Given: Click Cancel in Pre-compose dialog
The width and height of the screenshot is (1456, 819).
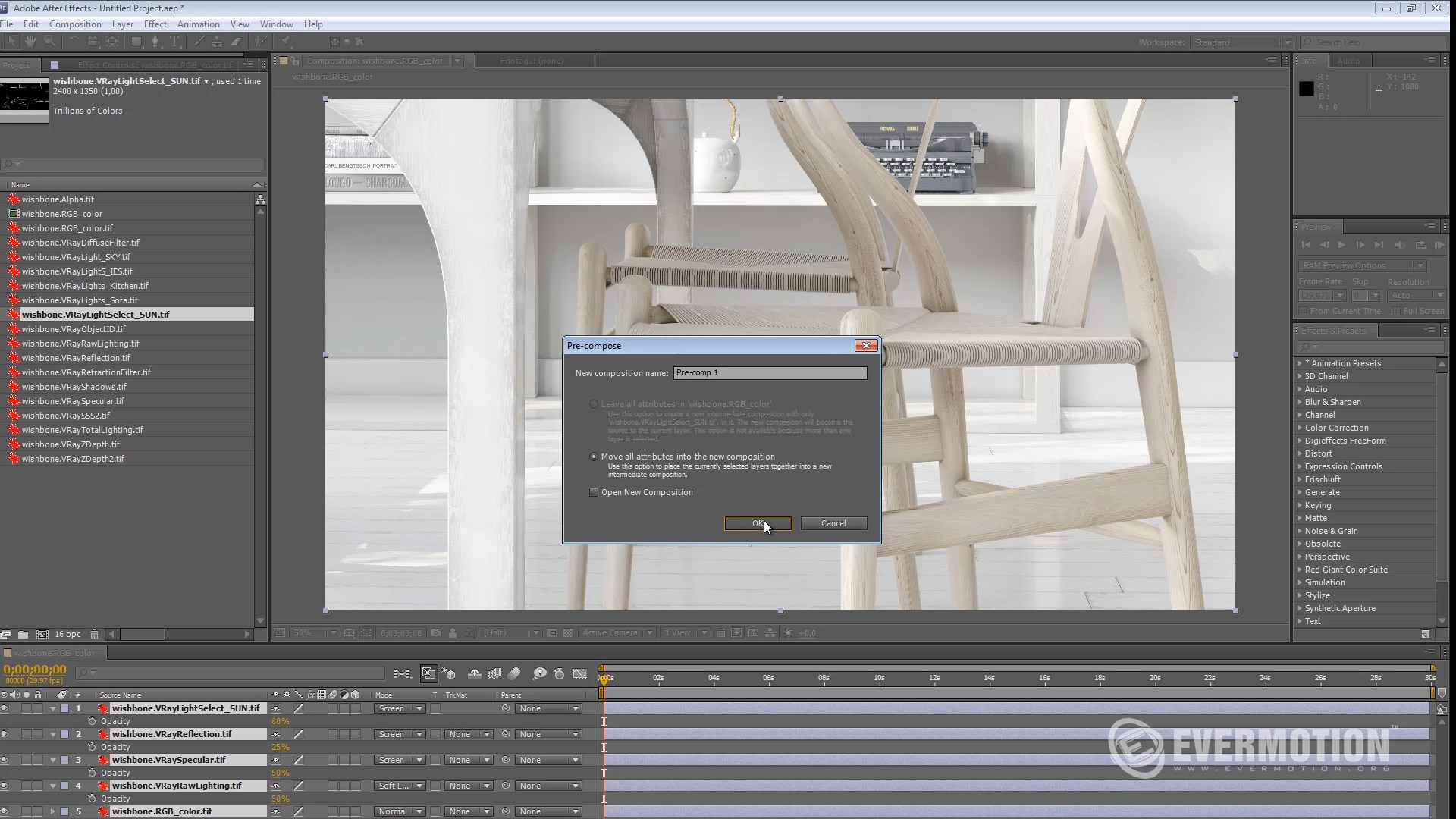Looking at the screenshot, I should coord(833,523).
